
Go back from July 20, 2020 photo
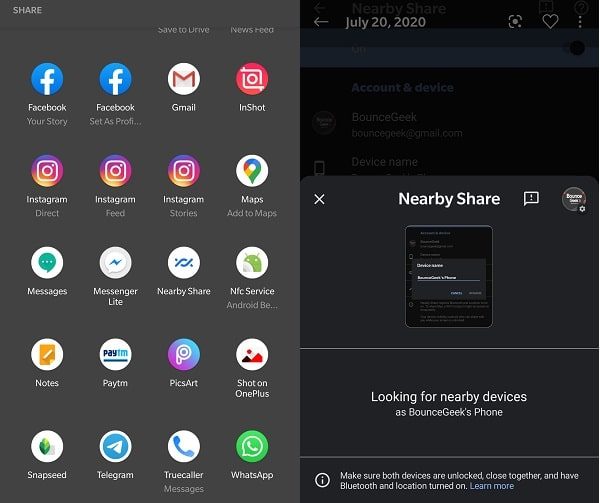click(x=321, y=22)
